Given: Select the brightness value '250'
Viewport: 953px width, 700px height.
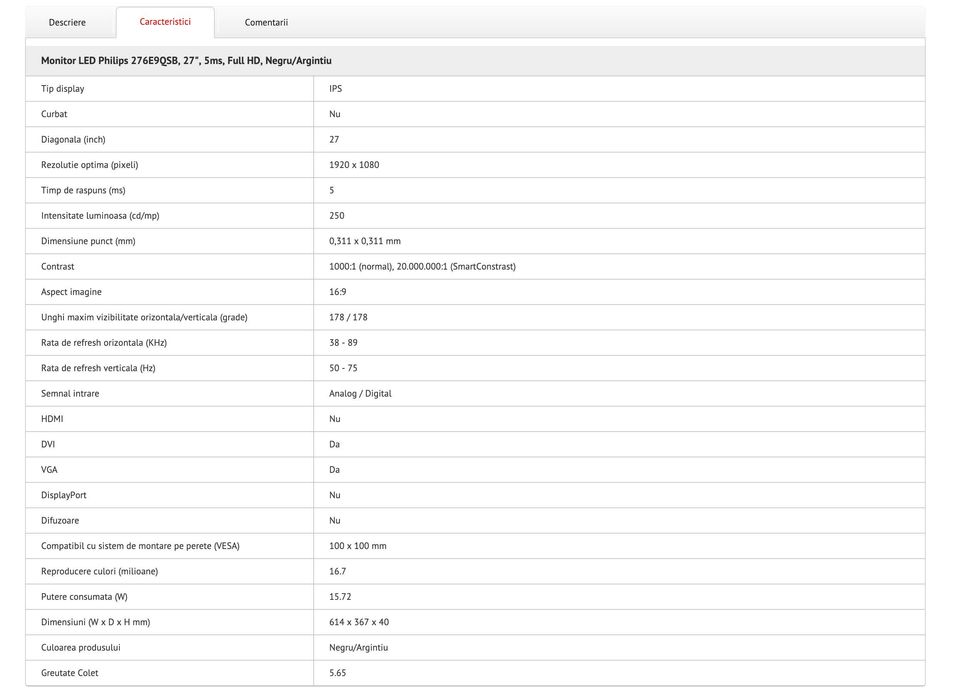Looking at the screenshot, I should 337,216.
